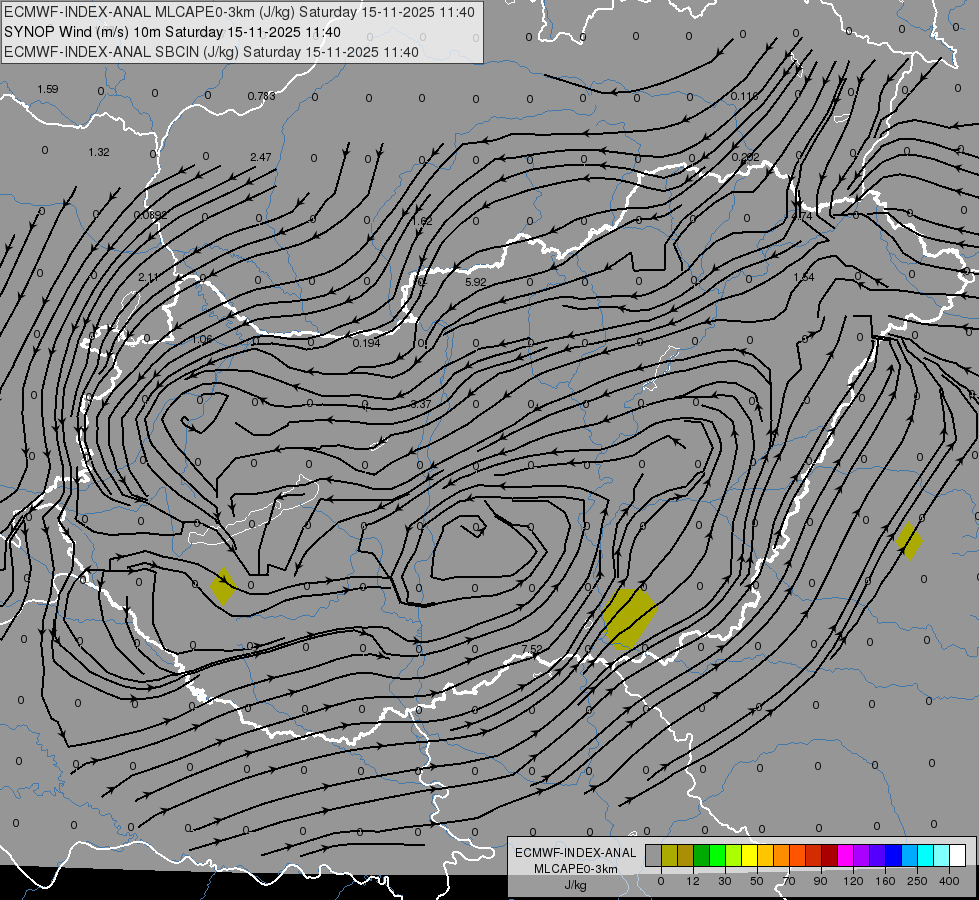Click the legend scale label 30
The width and height of the screenshot is (979, 900).
tap(724, 881)
